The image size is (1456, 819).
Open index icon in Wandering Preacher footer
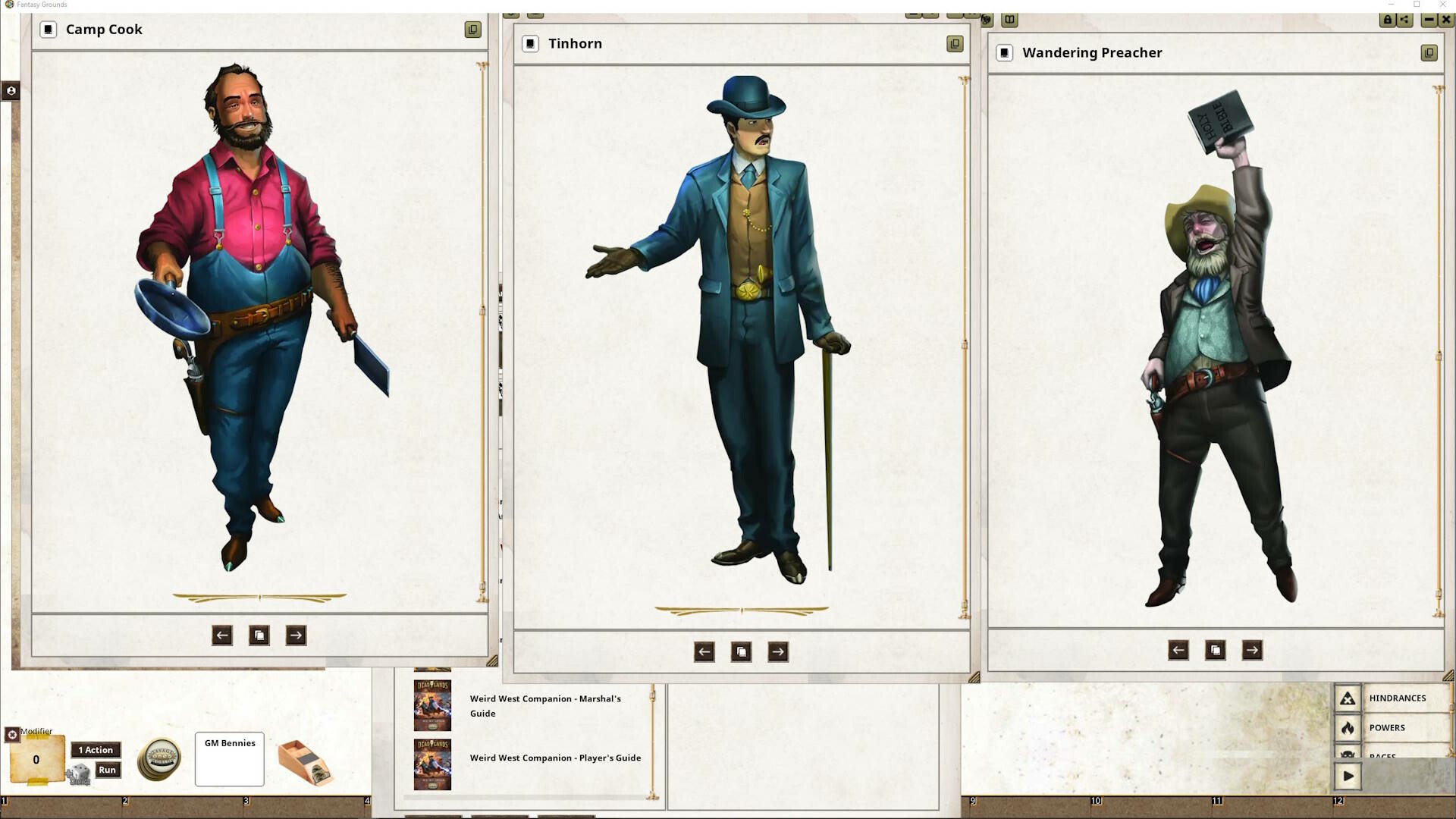click(1215, 650)
